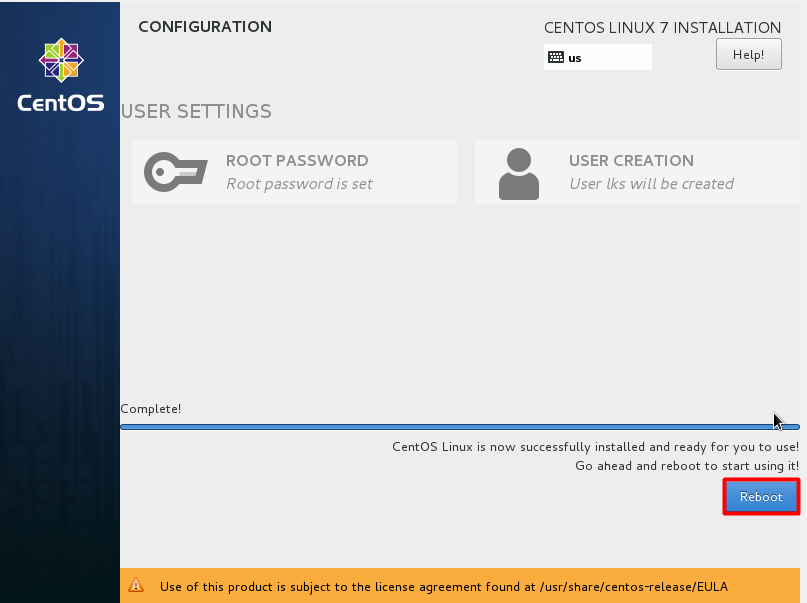Click the Reboot button
The image size is (807, 603).
pyautogui.click(x=761, y=497)
